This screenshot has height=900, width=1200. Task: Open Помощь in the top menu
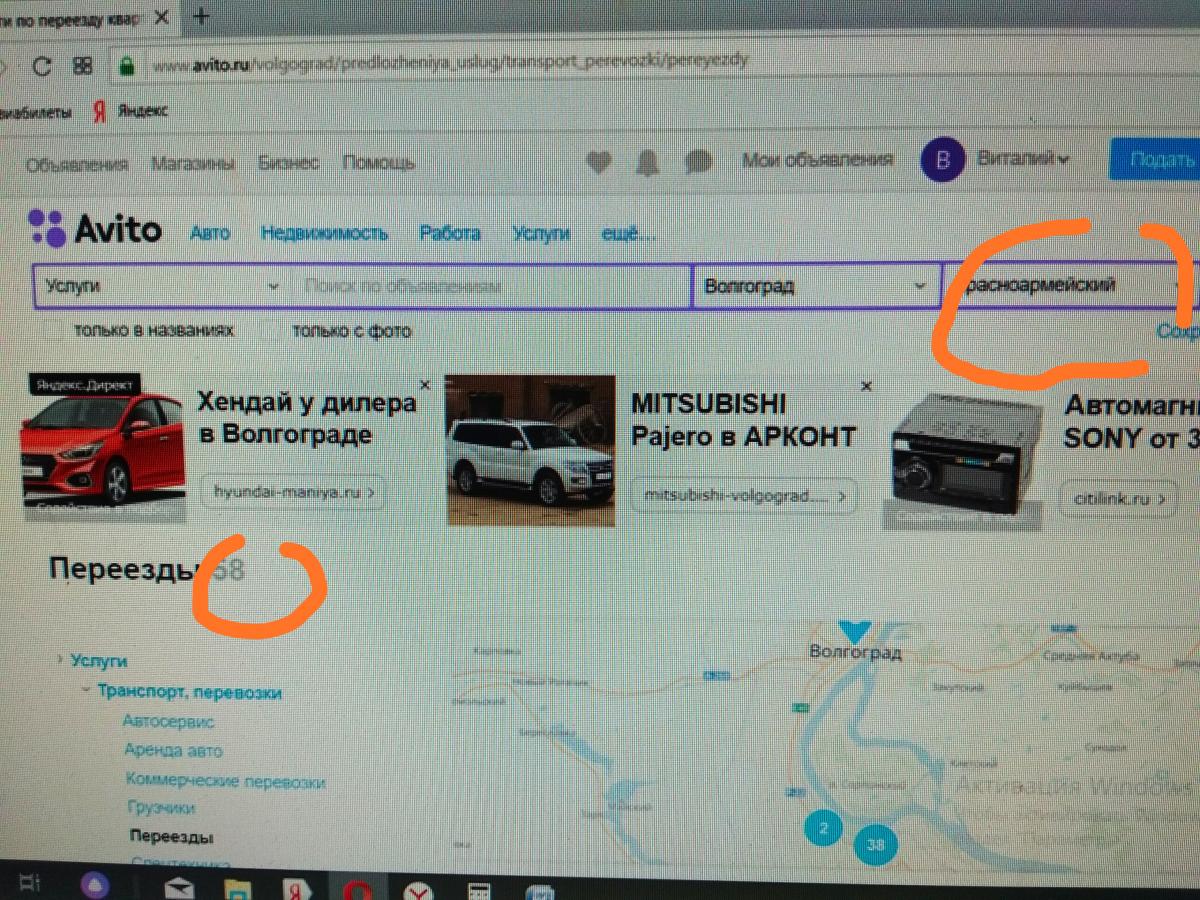point(379,162)
